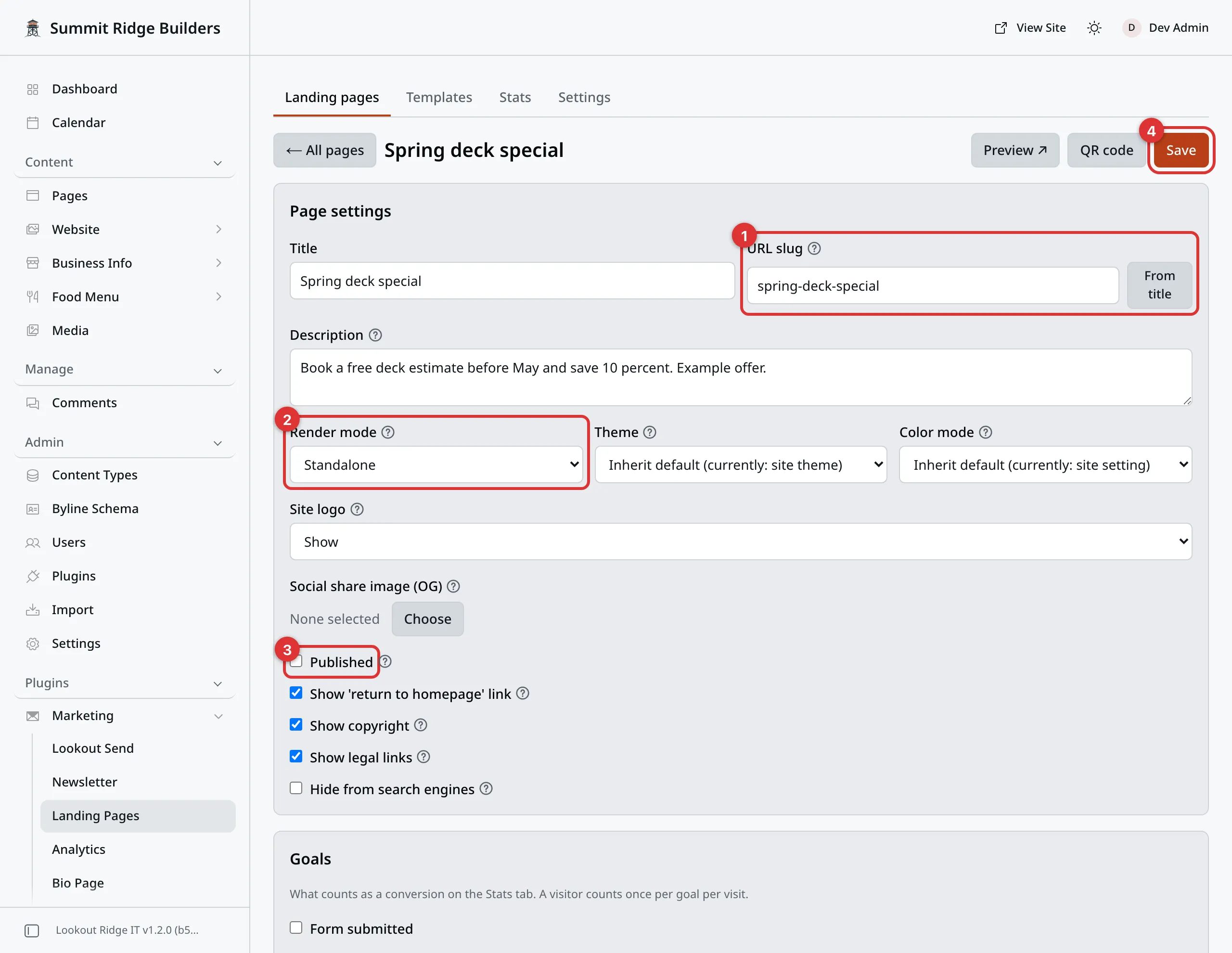Click into the URL slug field
1232x953 pixels.
pyautogui.click(x=933, y=285)
